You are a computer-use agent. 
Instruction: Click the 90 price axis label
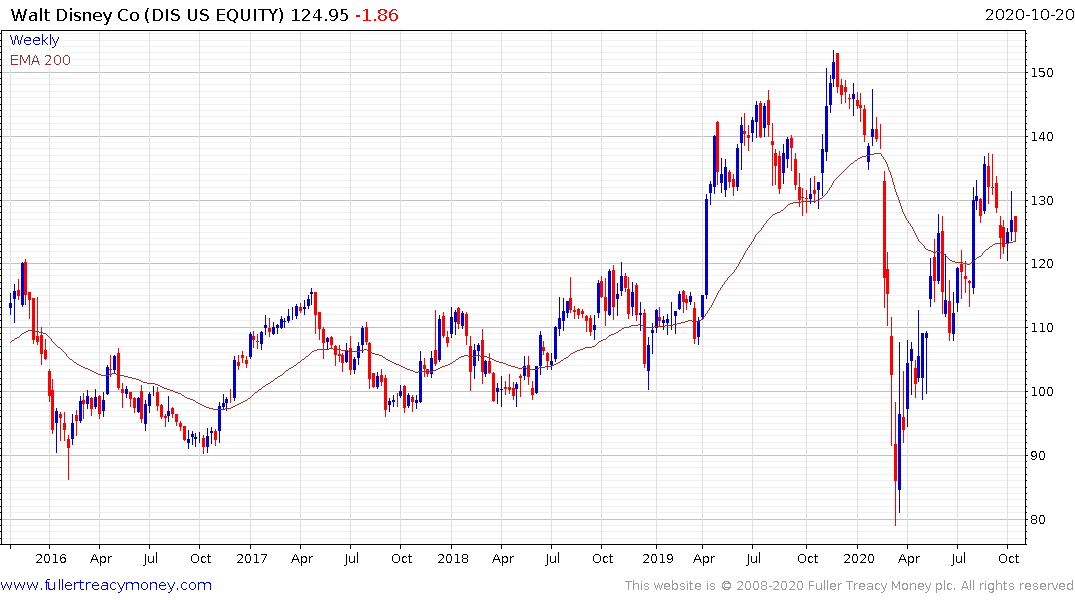click(x=1039, y=456)
